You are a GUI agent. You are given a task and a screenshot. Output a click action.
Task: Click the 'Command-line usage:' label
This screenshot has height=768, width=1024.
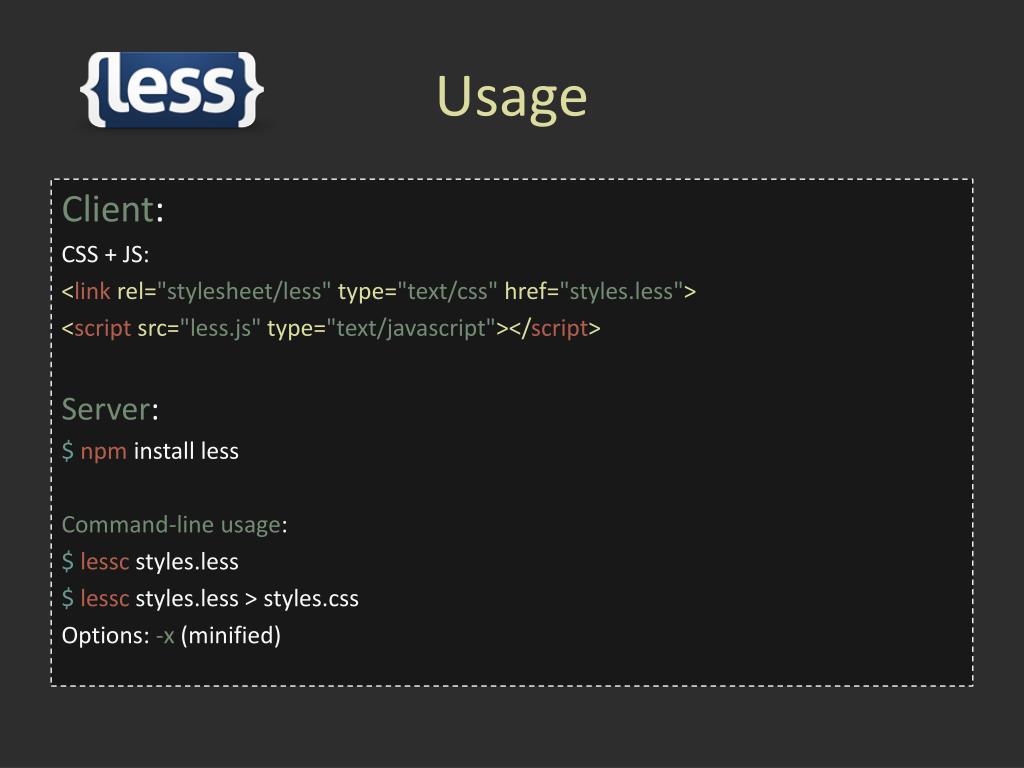click(174, 524)
